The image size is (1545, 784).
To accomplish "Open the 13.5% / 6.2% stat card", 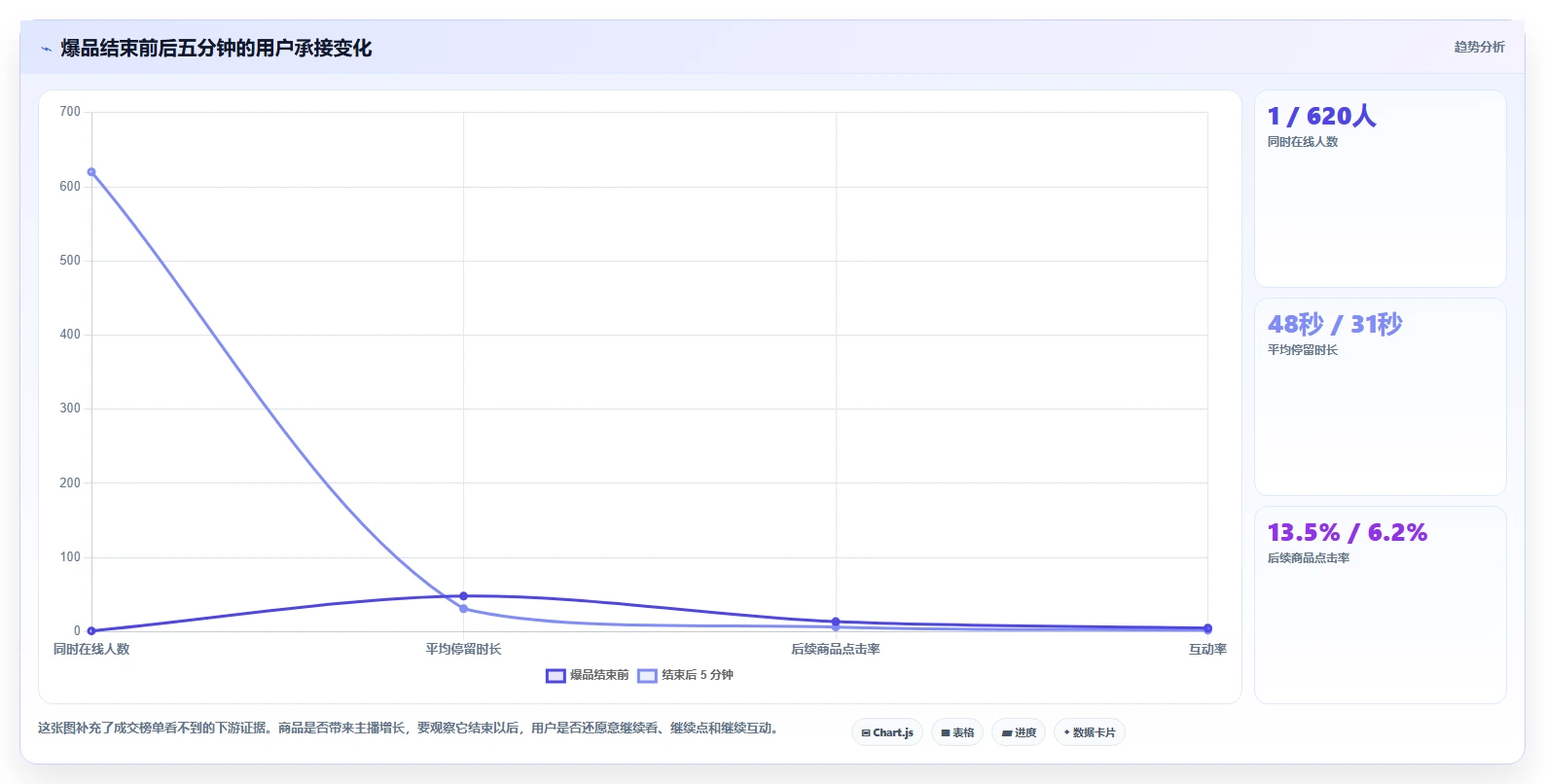I will click(x=1381, y=605).
